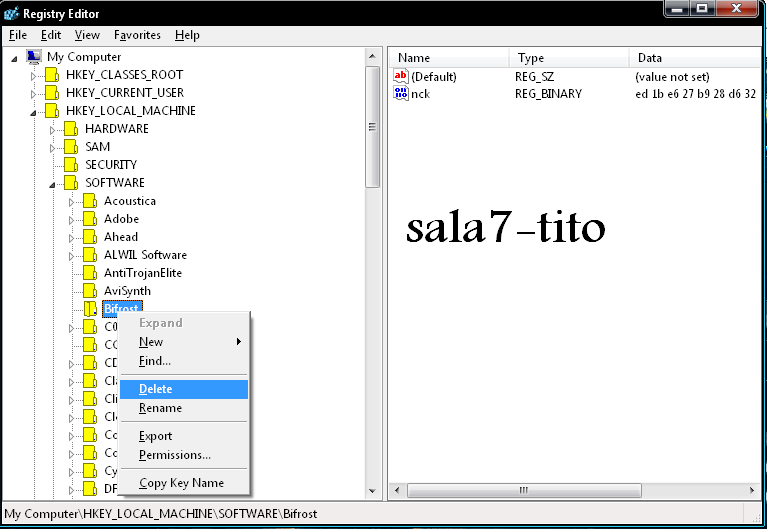Viewport: 767px width, 529px height.
Task: Click the My Computer icon in tree
Action: 34,57
